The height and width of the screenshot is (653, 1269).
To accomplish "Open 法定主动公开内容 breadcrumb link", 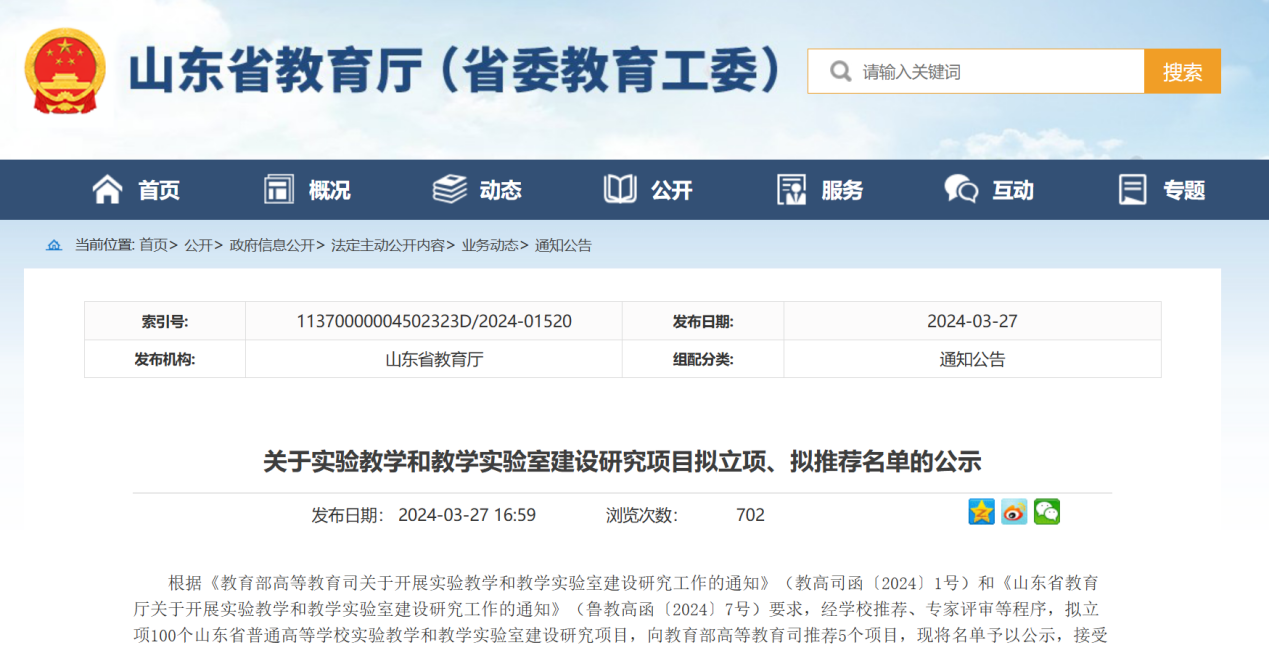I will (x=388, y=245).
